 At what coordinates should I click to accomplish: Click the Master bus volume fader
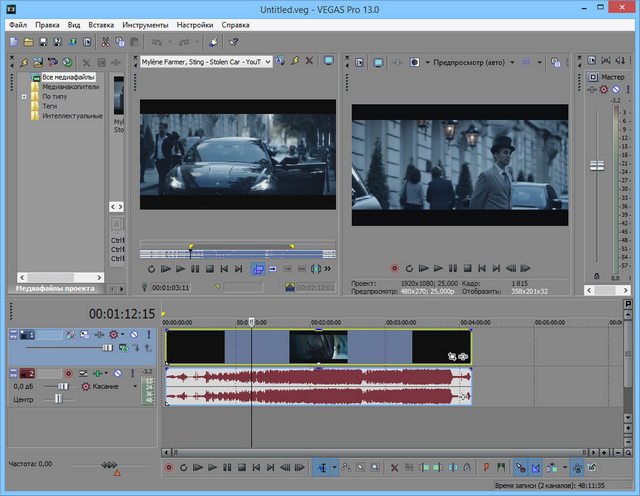(x=597, y=165)
